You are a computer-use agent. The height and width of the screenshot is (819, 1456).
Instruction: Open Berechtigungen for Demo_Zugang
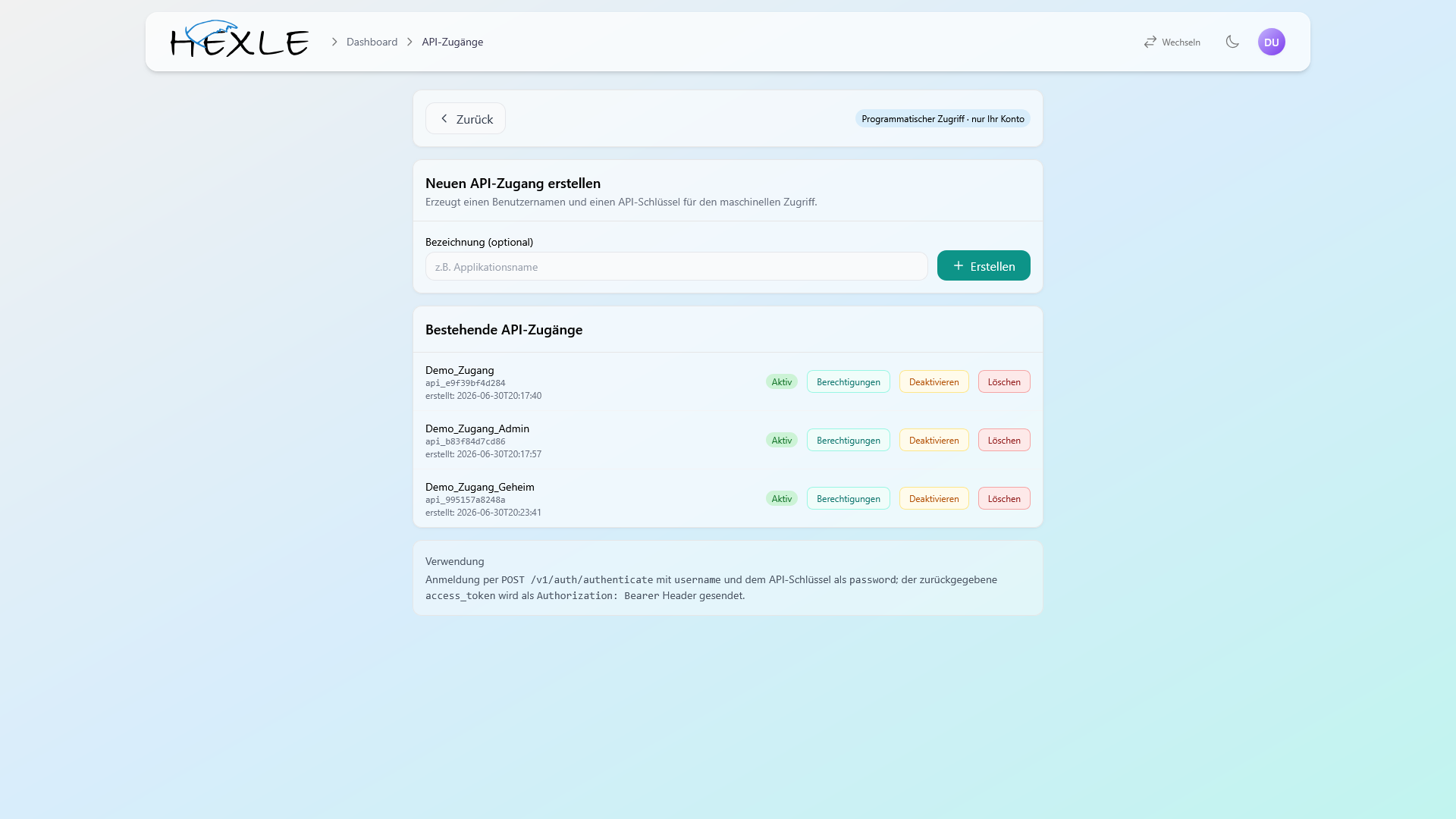(849, 381)
